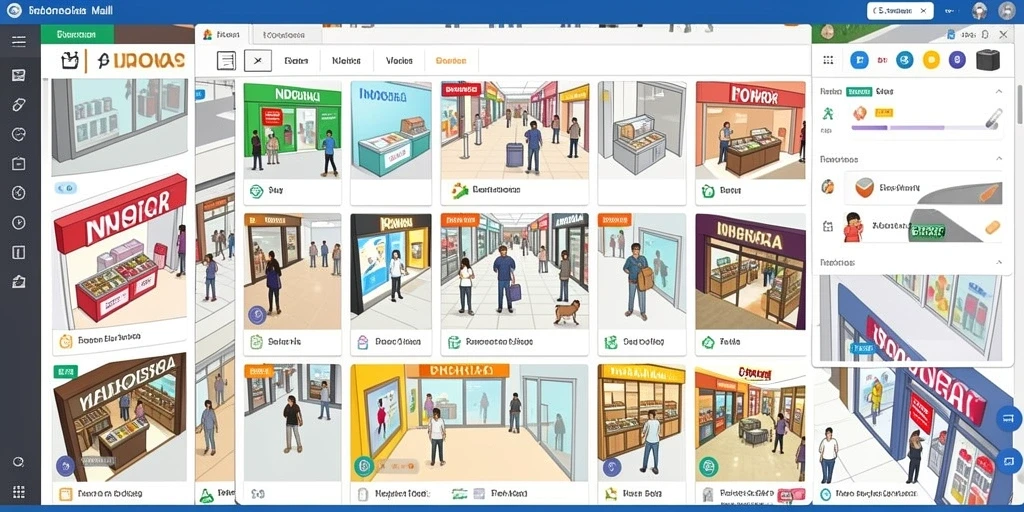Click the clock icon in left sidebar

click(x=18, y=223)
